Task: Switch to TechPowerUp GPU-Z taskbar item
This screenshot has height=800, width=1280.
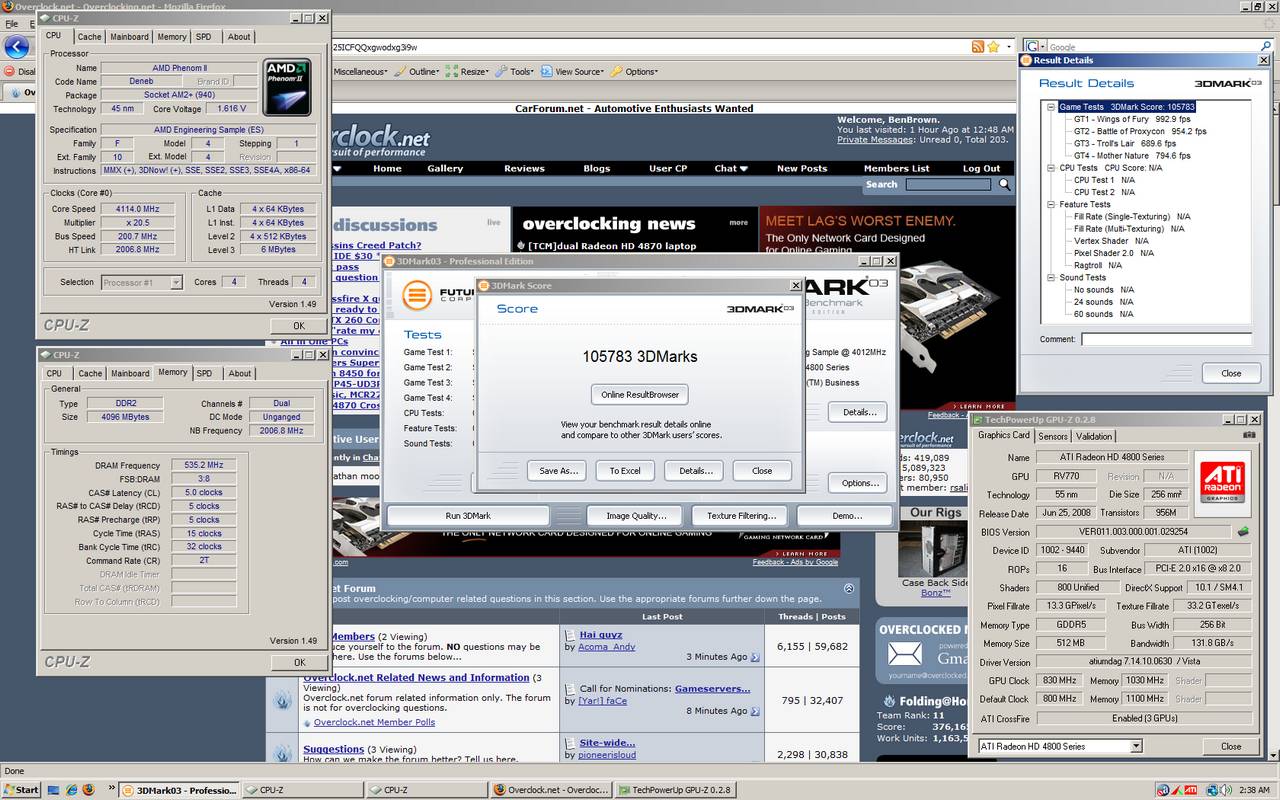Action: tap(675, 790)
